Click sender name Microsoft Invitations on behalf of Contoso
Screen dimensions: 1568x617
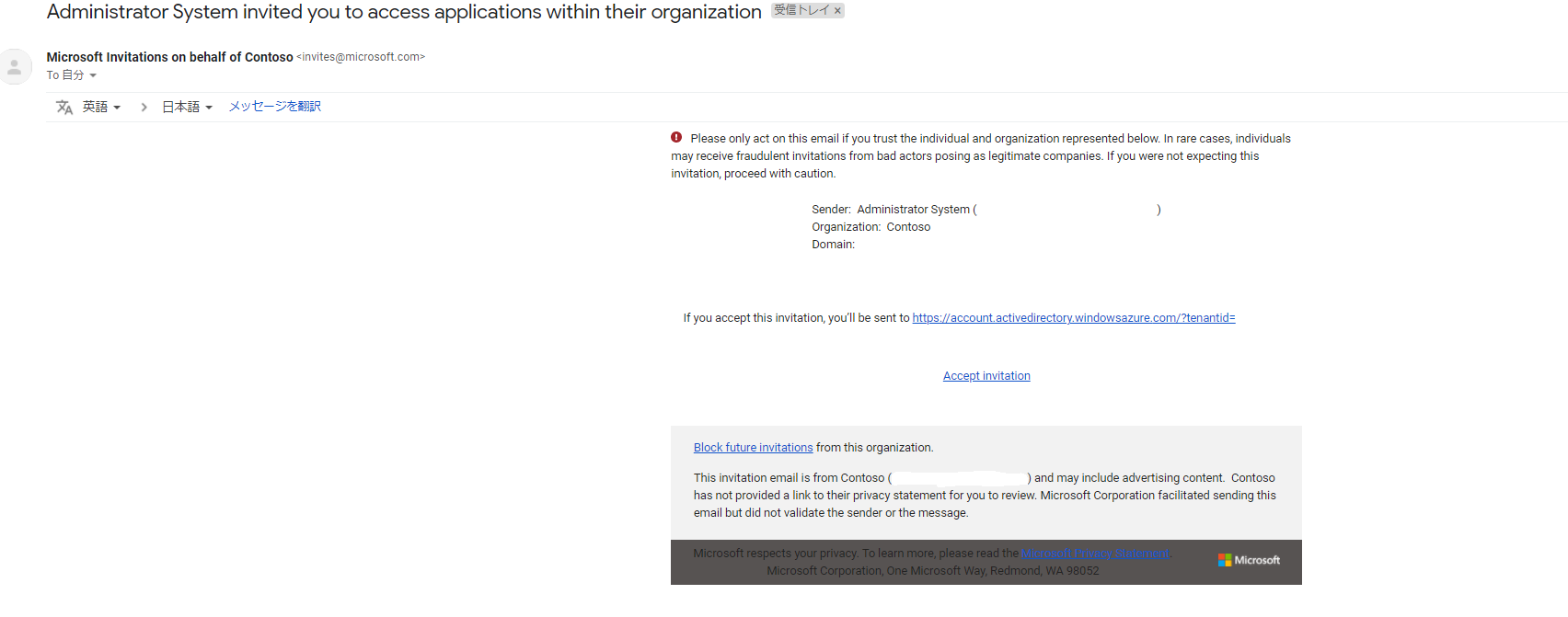click(169, 57)
